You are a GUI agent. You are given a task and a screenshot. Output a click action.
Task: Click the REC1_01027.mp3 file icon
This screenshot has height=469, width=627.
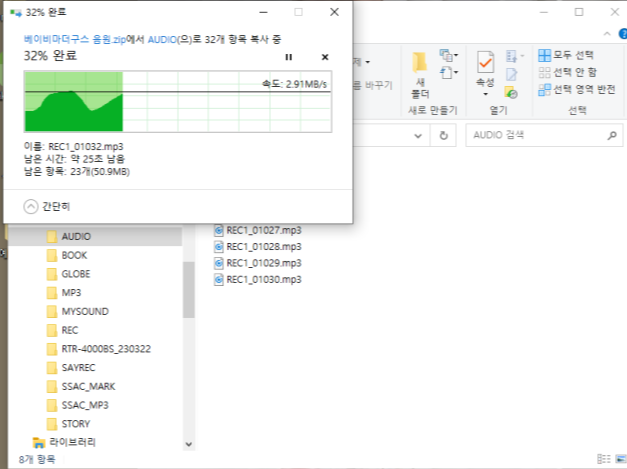point(218,230)
